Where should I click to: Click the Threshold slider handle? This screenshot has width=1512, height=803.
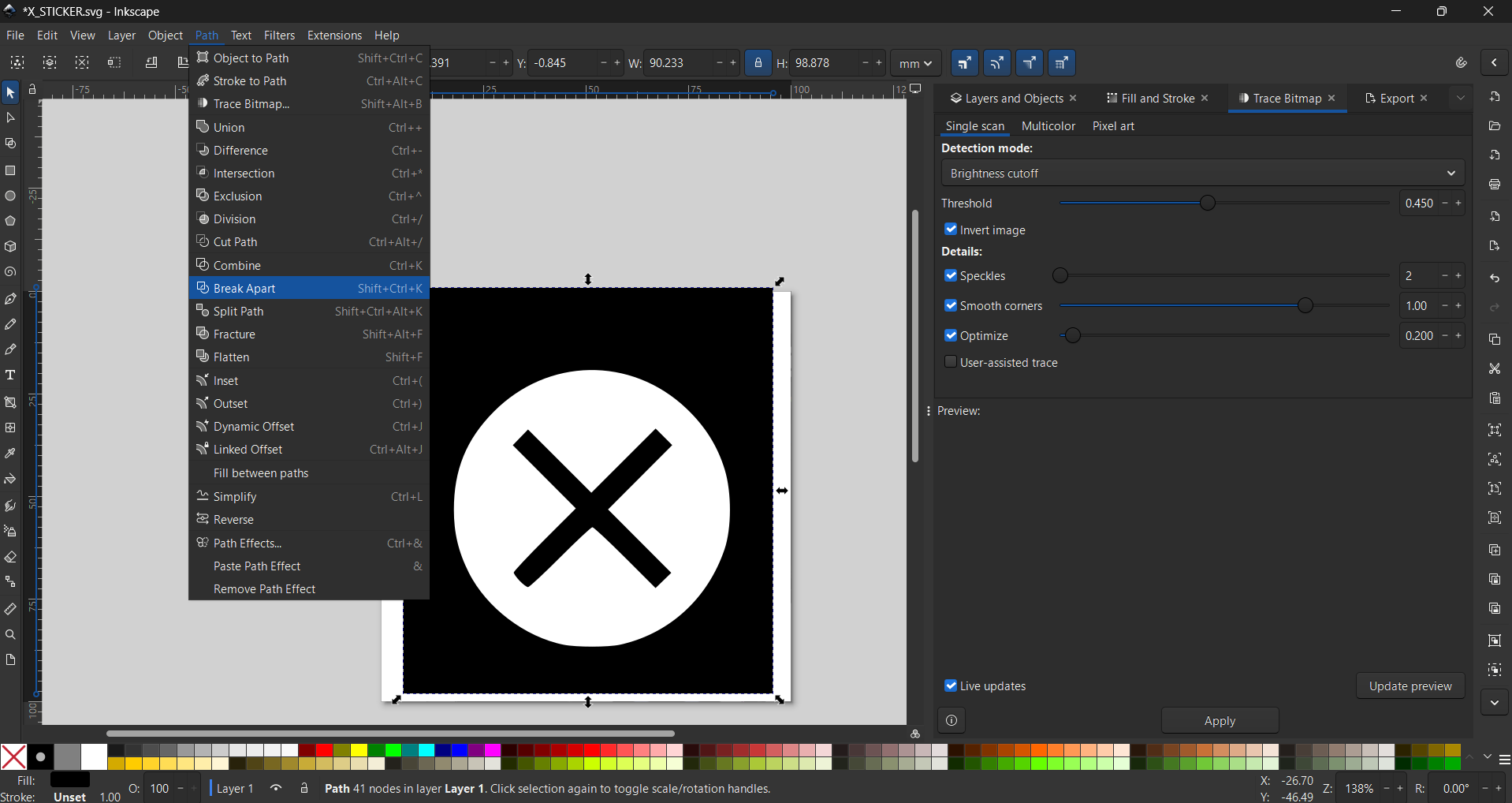click(1208, 203)
